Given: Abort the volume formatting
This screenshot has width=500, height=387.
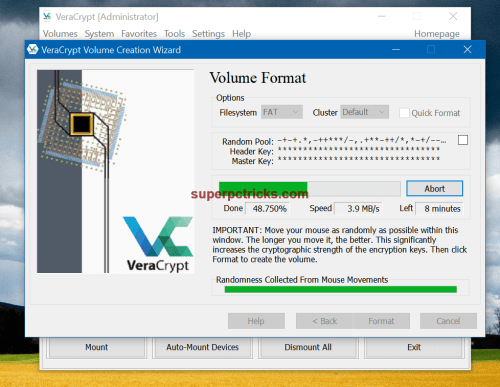Looking at the screenshot, I should click(435, 189).
